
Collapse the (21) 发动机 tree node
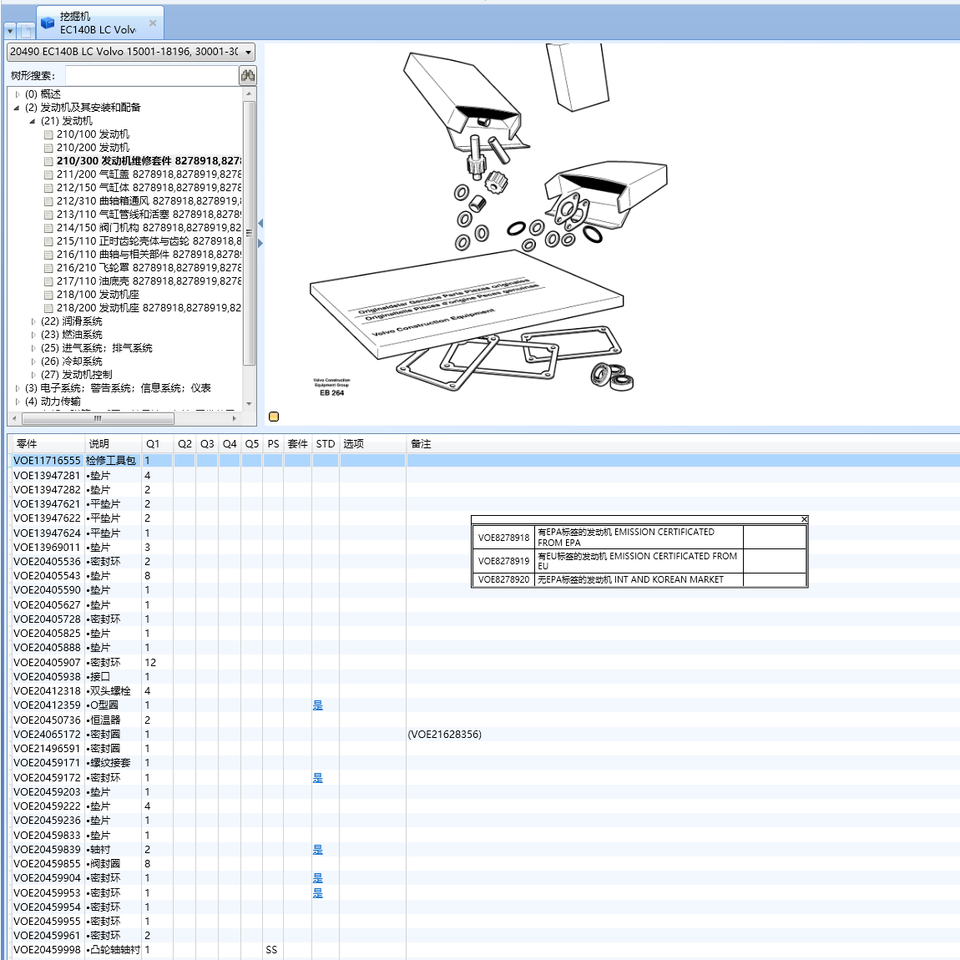coord(33,121)
